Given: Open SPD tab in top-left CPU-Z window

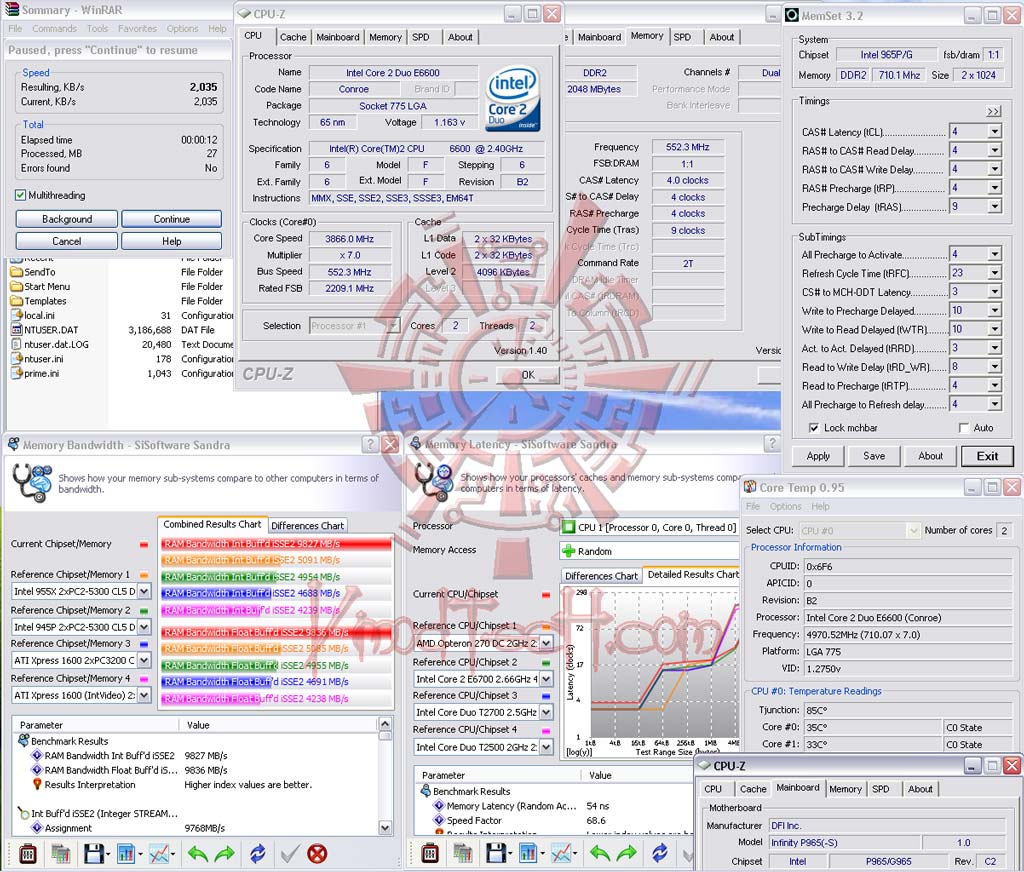Looking at the screenshot, I should click(421, 37).
